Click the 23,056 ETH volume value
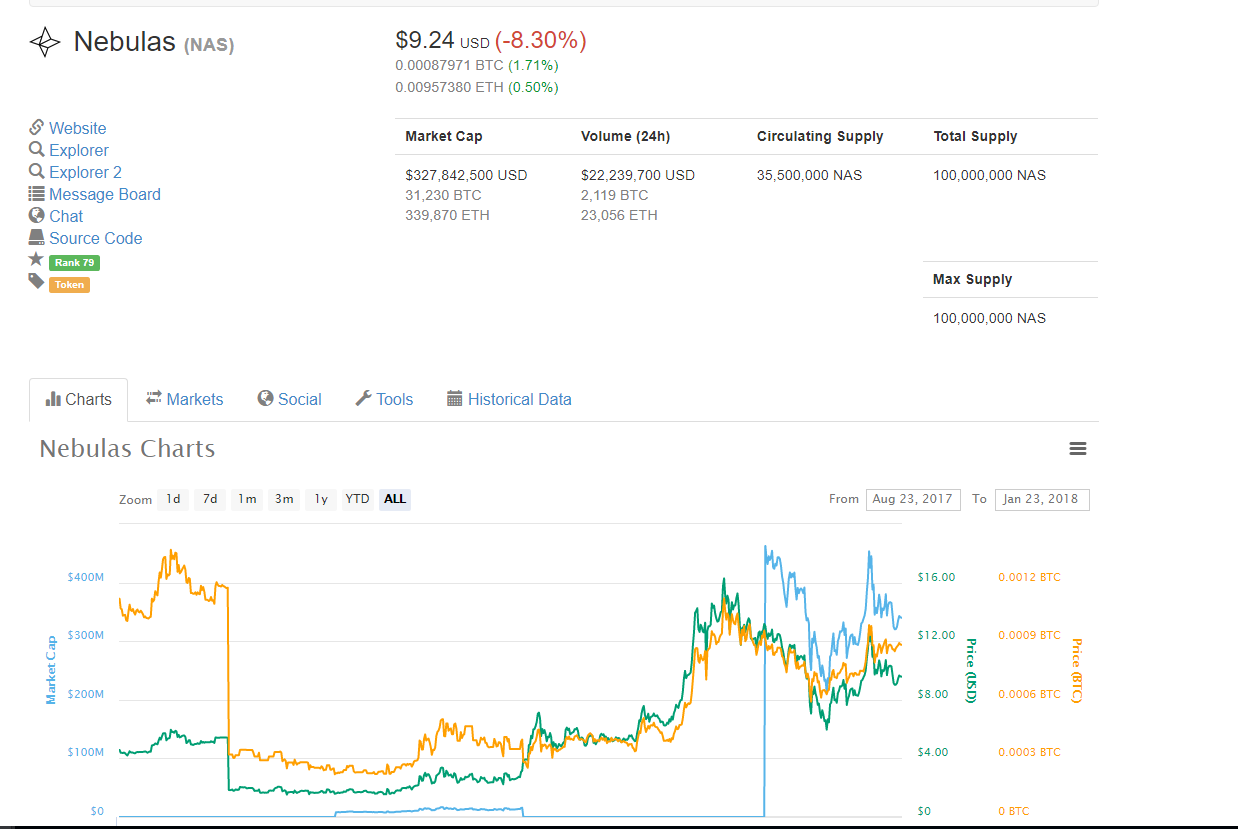 pos(619,215)
